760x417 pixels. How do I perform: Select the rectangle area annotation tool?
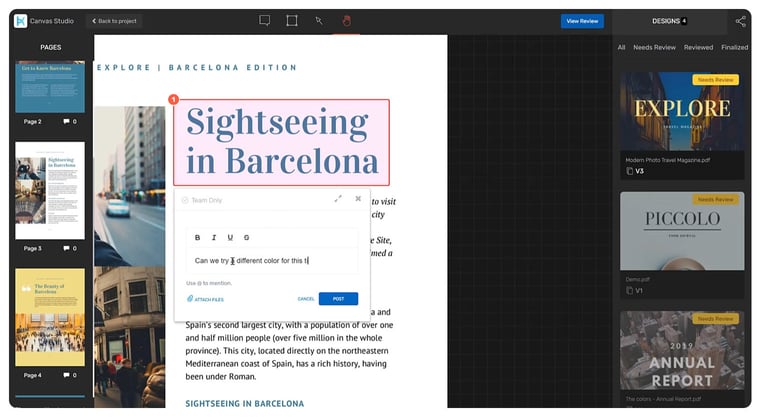pyautogui.click(x=292, y=20)
